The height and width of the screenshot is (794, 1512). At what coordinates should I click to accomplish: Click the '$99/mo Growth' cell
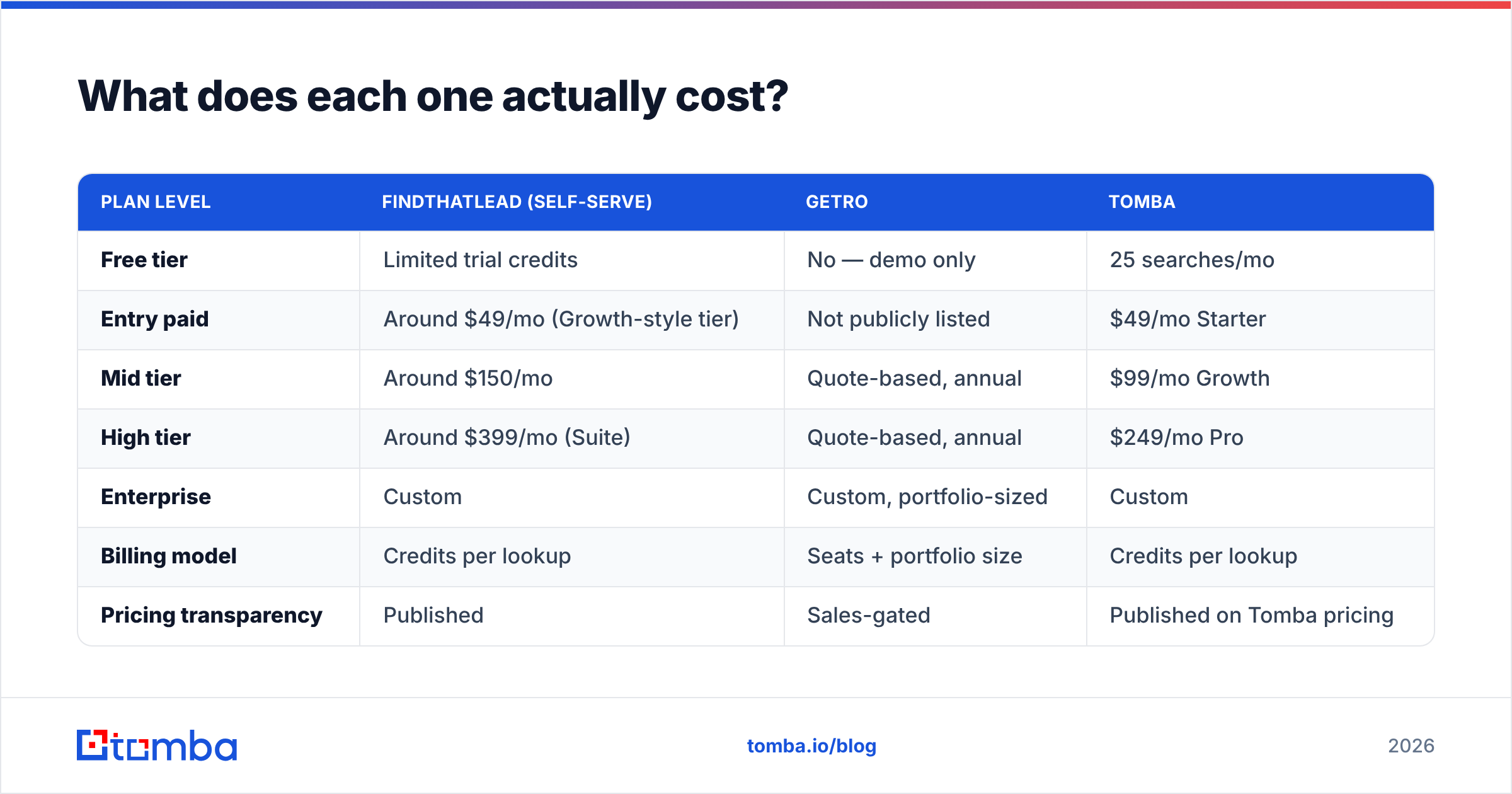point(1189,378)
